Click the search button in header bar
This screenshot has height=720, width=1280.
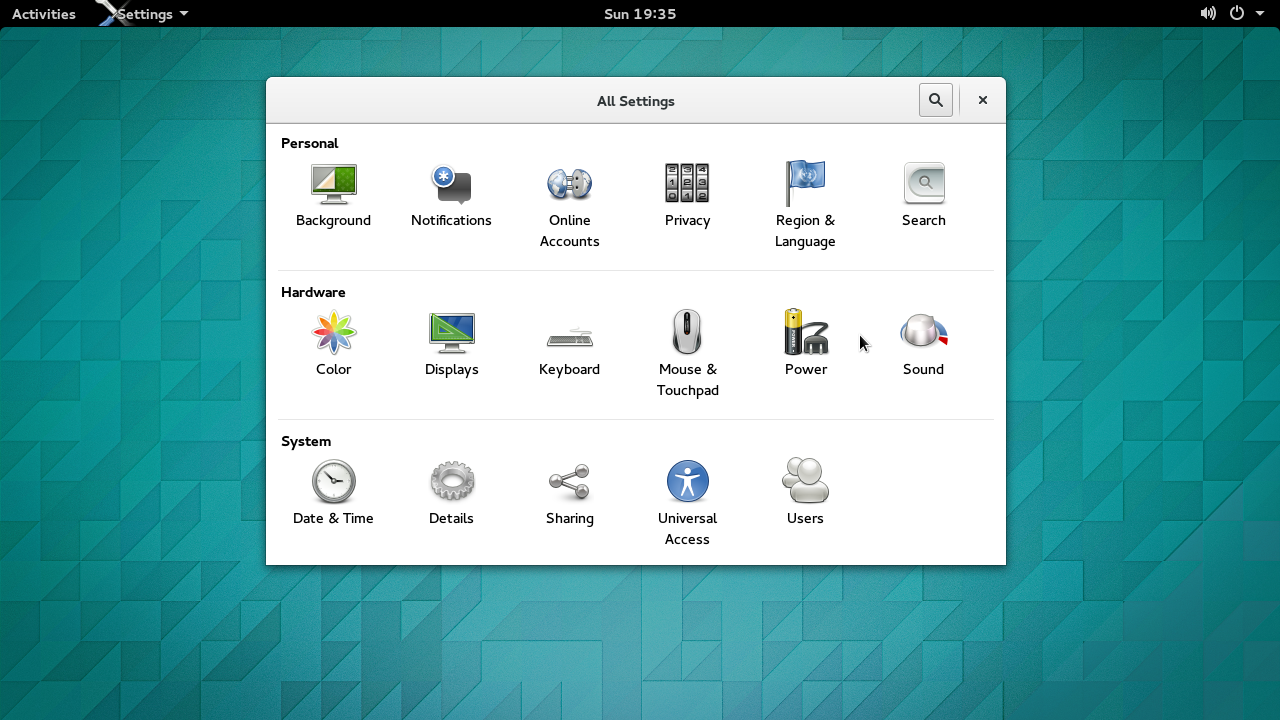(x=935, y=100)
